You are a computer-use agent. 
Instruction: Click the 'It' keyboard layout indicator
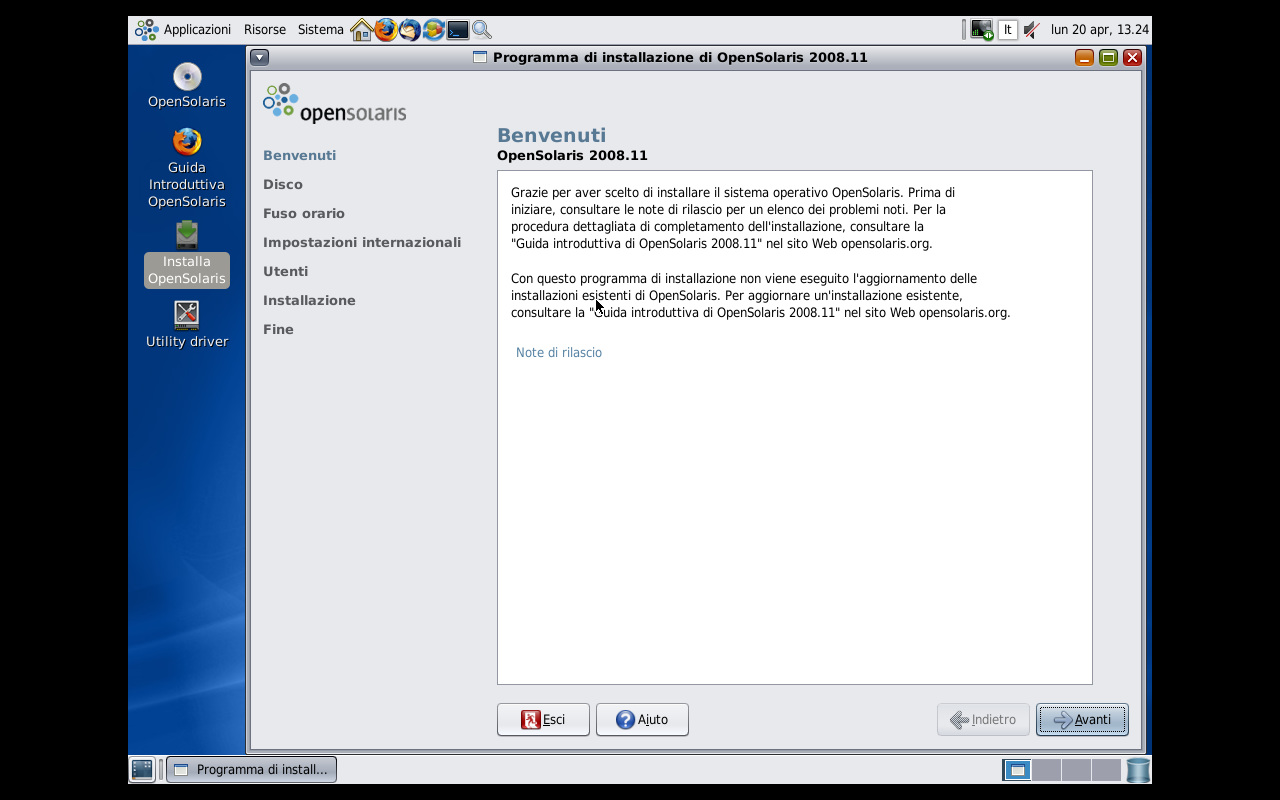coord(1008,30)
